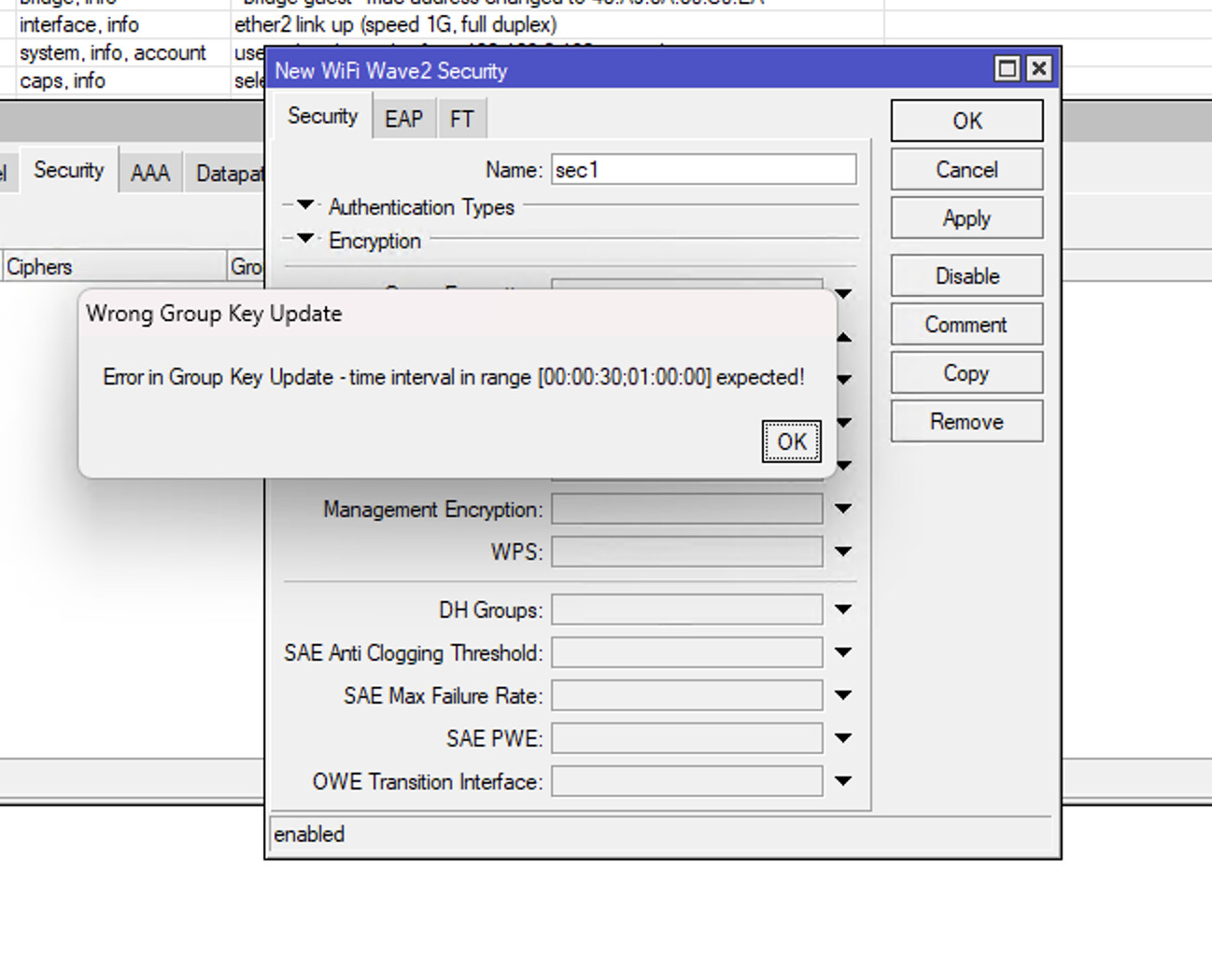Screen dimensions: 1212x980
Task: Click the Wrong Group Key Update dialog title
Action: point(214,314)
